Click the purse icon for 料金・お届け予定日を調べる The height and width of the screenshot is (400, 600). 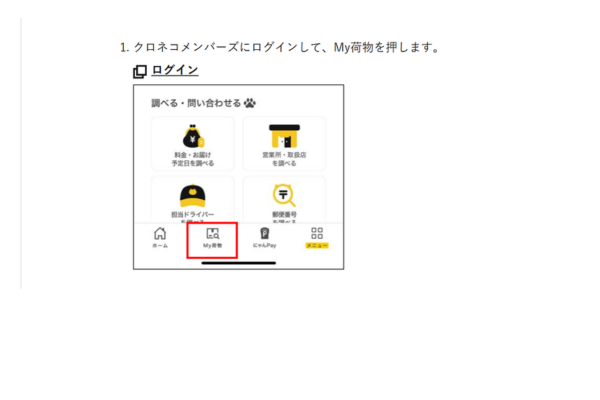point(193,136)
